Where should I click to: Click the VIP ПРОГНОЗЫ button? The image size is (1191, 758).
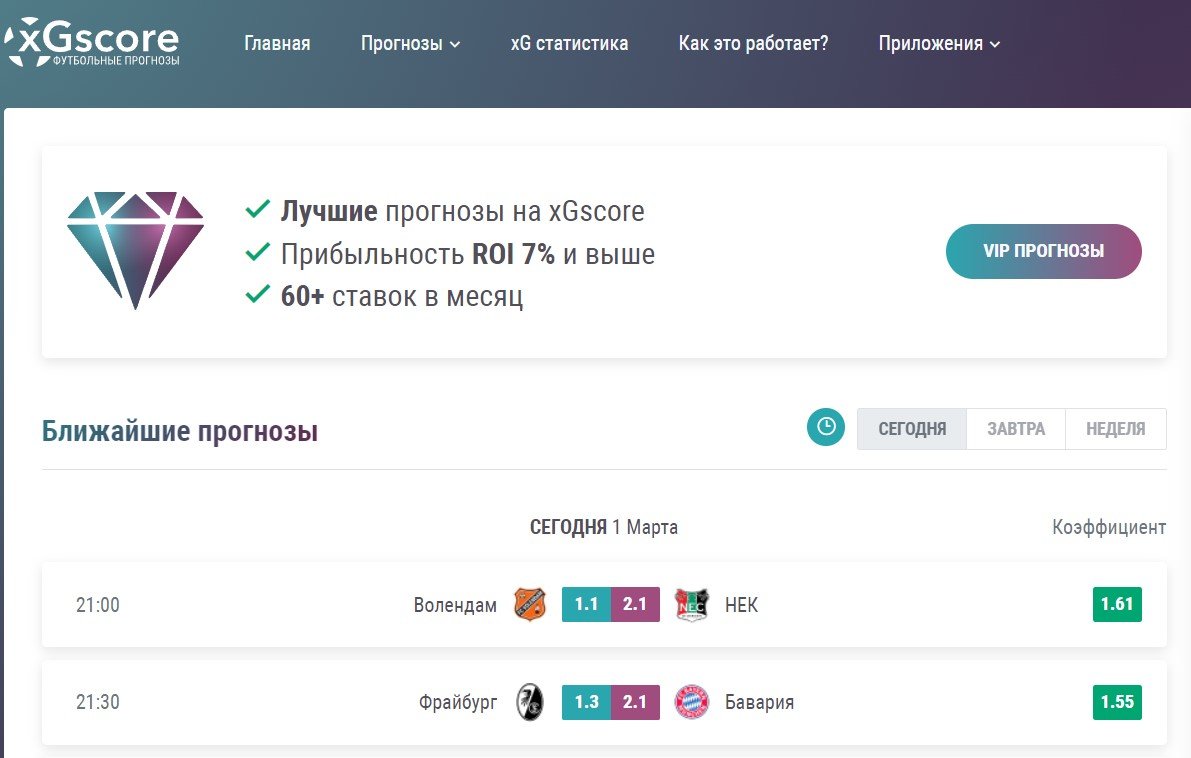click(x=1043, y=251)
